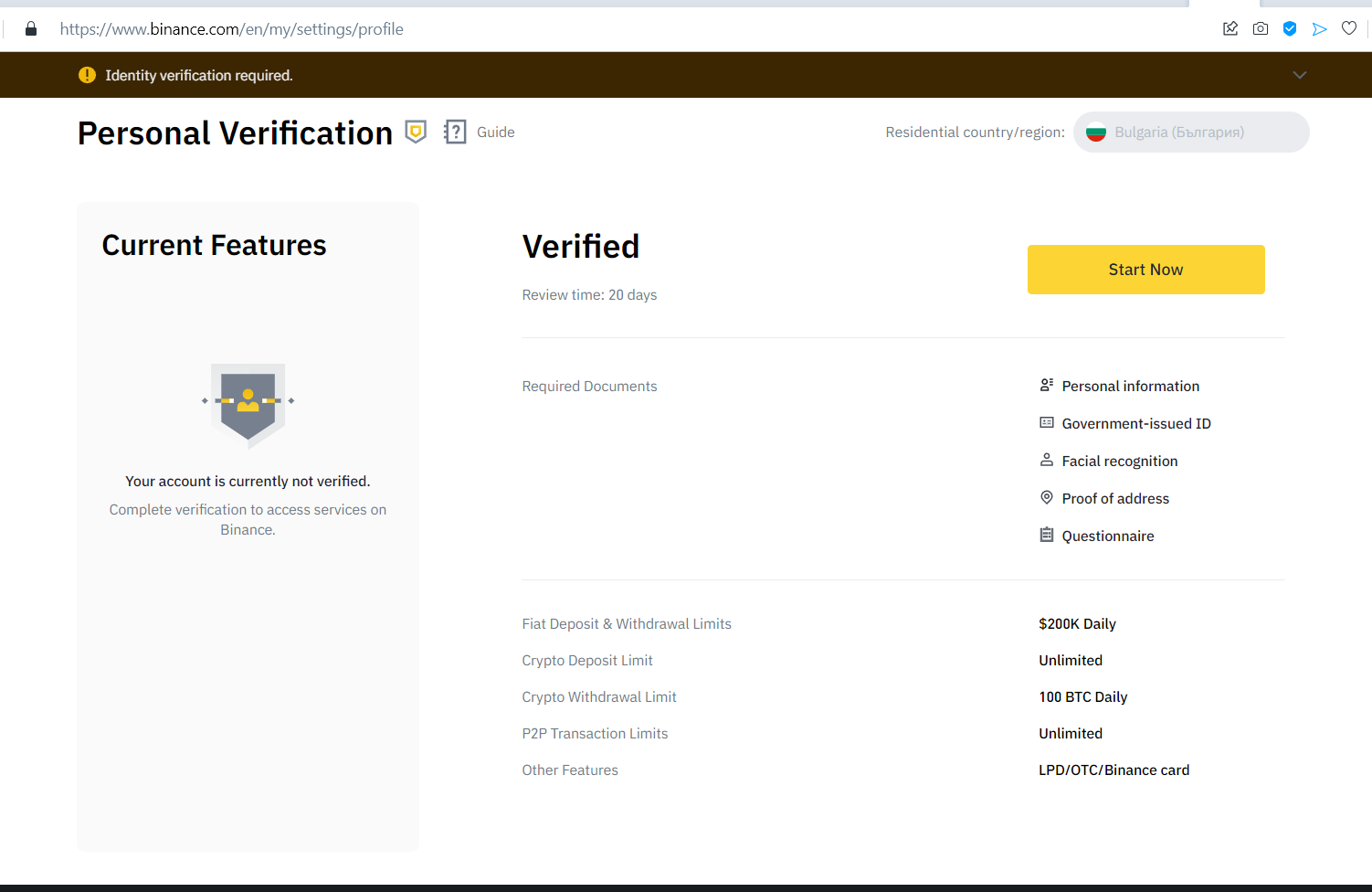Open the Guide link
The width and height of the screenshot is (1372, 892).
pyautogui.click(x=496, y=133)
